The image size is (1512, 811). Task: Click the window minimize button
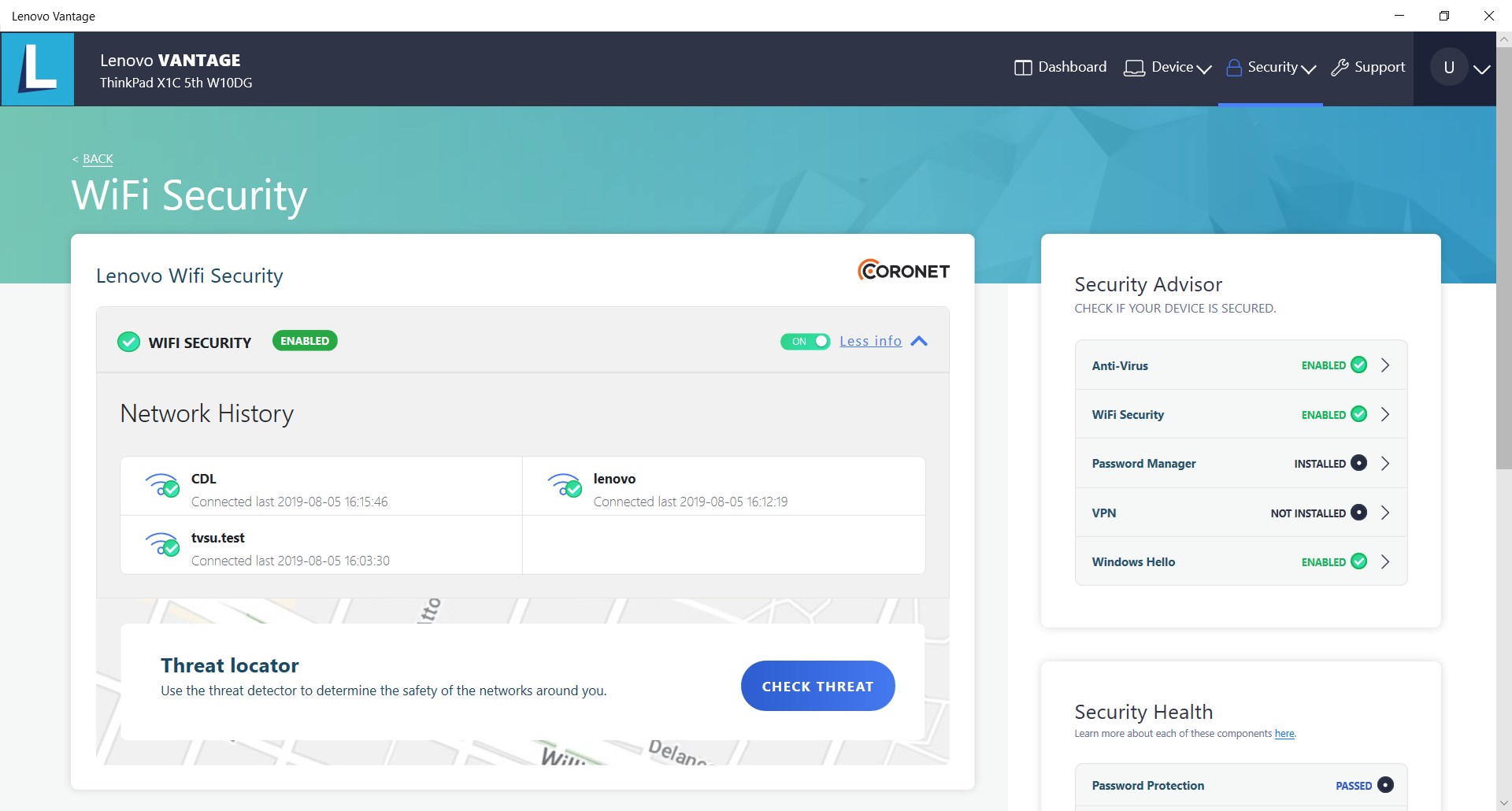click(1399, 16)
